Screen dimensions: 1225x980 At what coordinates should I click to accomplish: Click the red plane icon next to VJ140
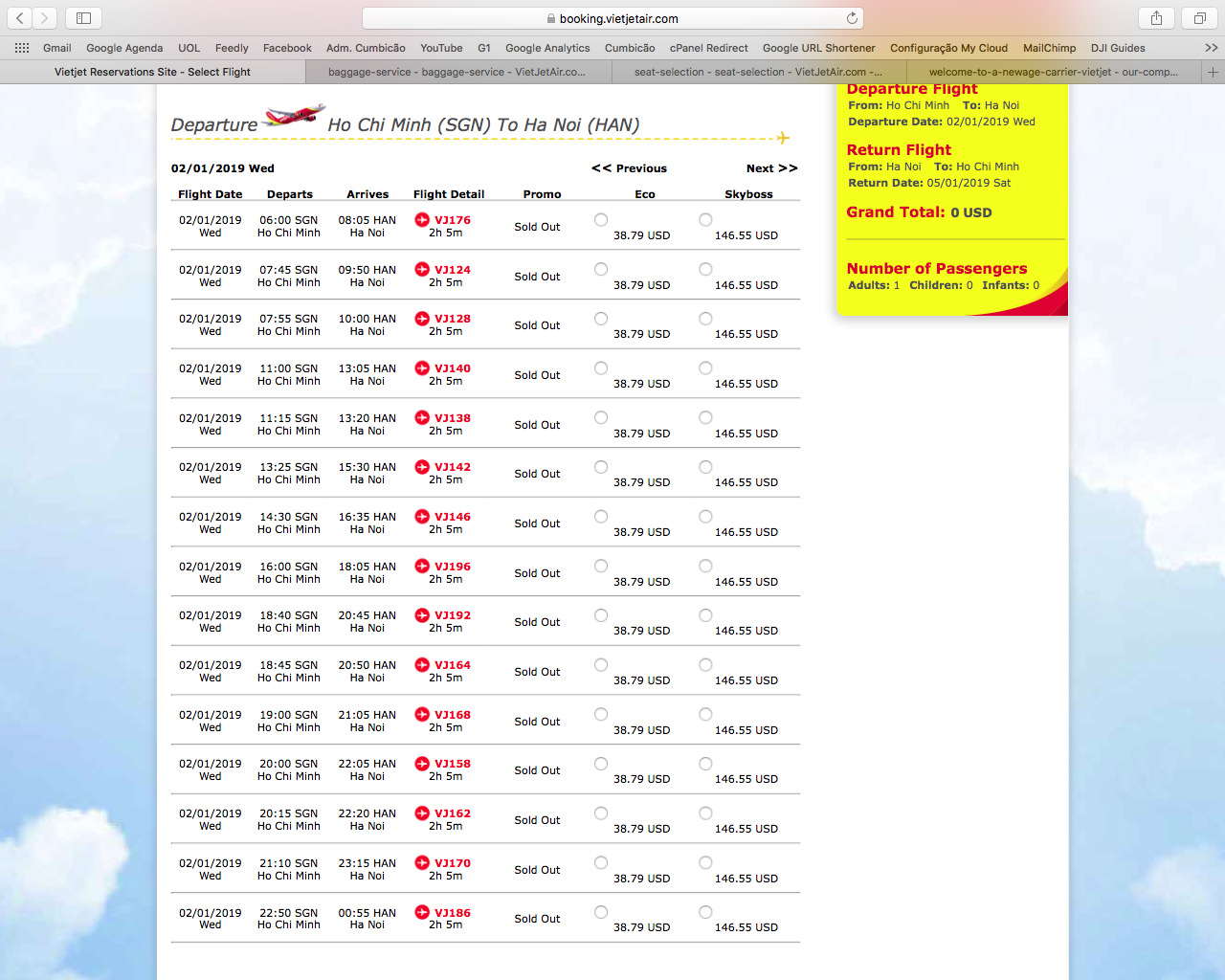[x=422, y=368]
